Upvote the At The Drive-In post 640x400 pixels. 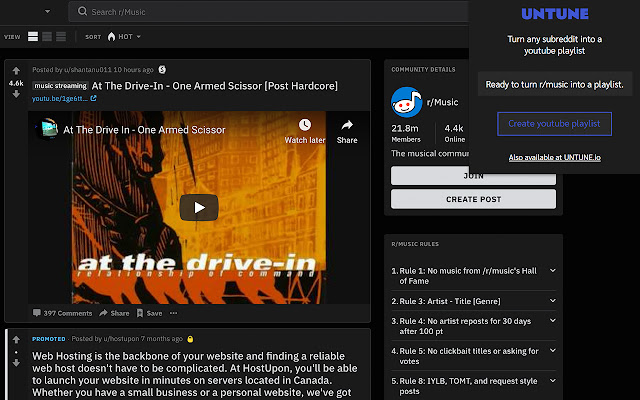point(16,71)
